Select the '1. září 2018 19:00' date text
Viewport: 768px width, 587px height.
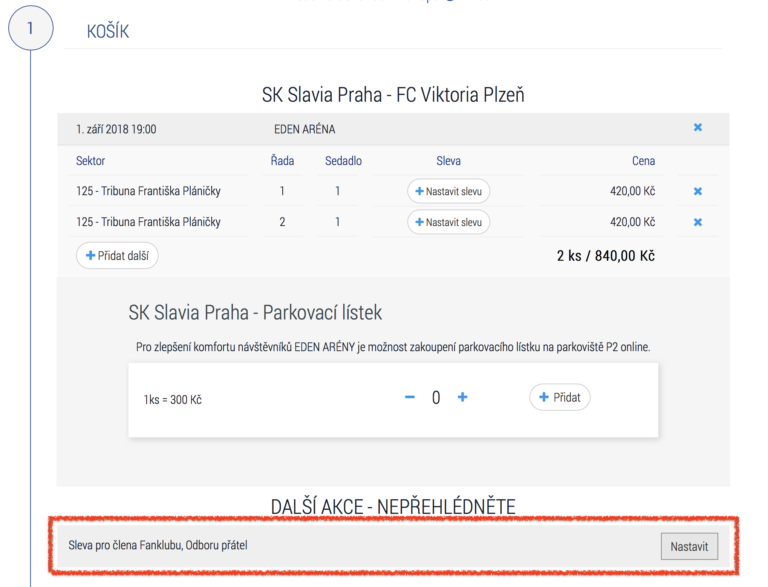pyautogui.click(x=116, y=129)
